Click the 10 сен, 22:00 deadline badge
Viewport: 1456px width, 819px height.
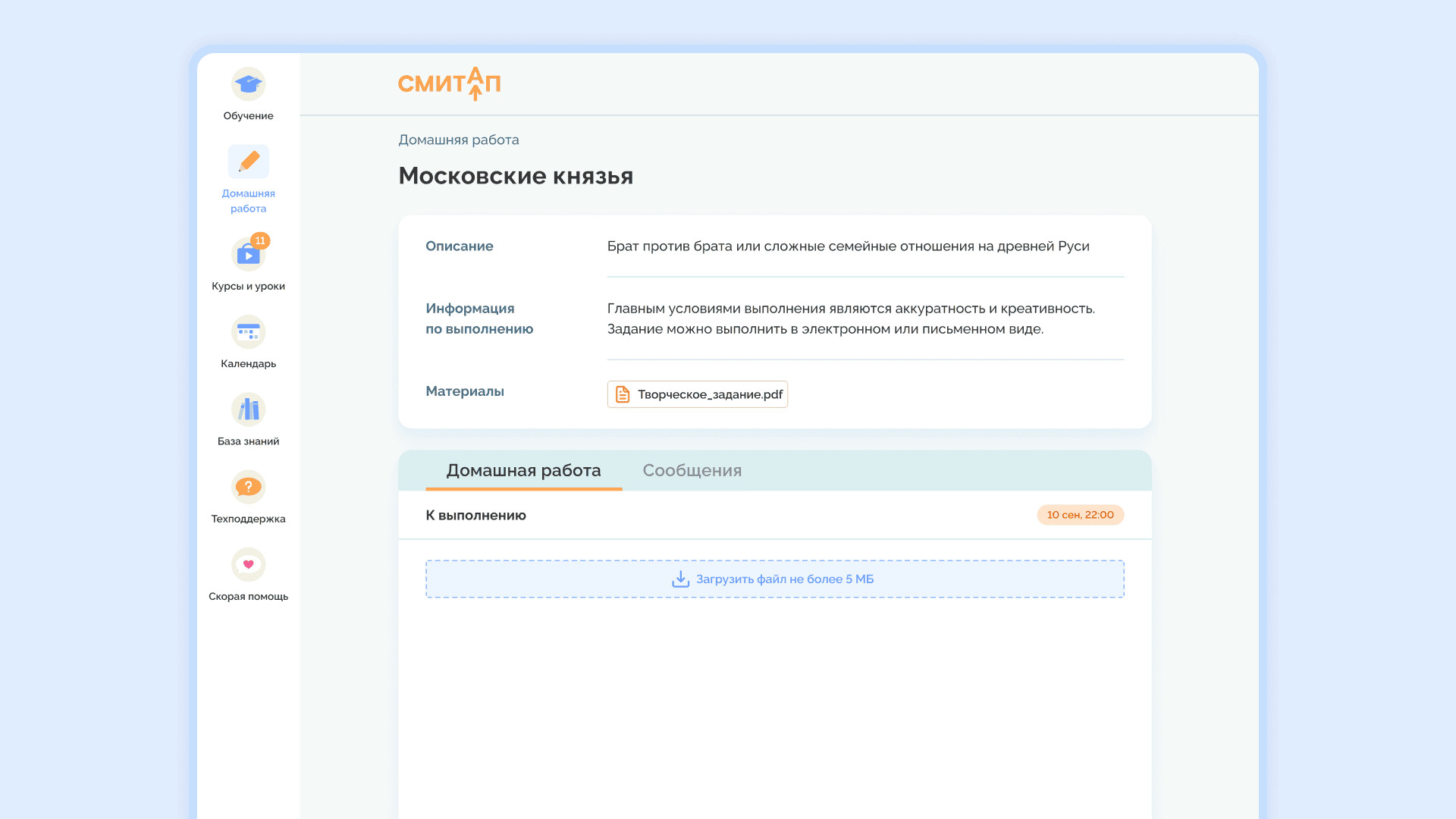[x=1080, y=515]
